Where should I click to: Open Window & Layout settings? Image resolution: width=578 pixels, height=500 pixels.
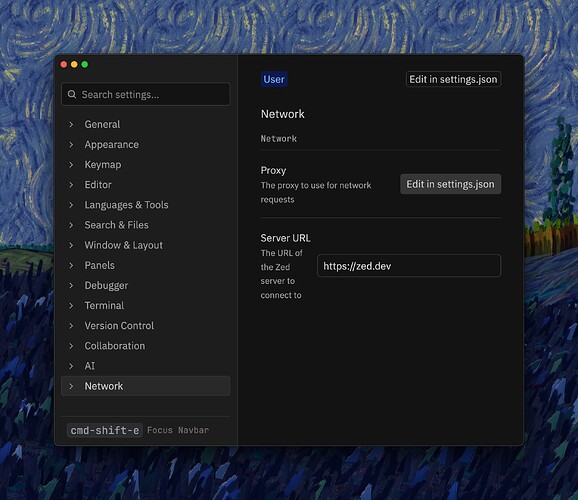point(123,245)
